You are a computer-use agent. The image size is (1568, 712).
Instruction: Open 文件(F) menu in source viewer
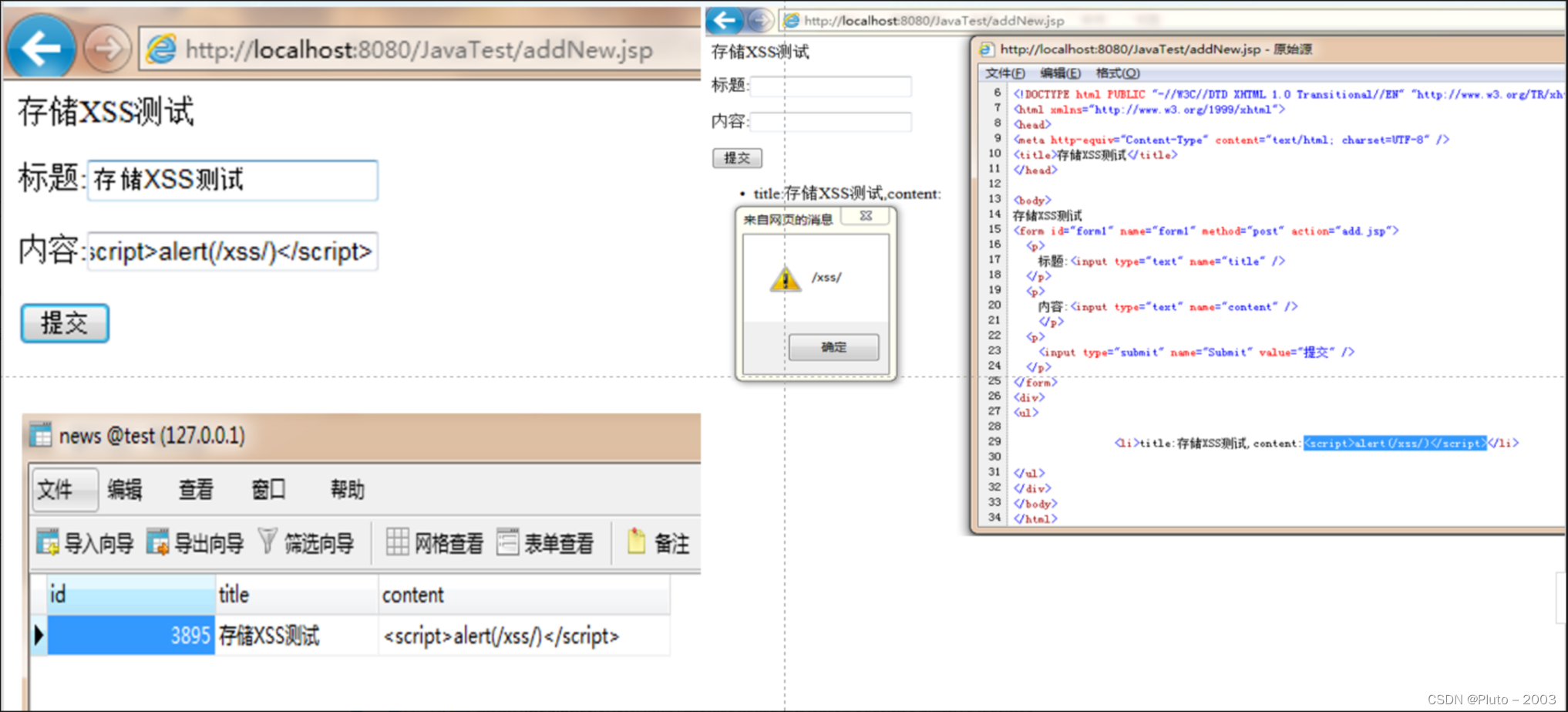pos(1005,73)
